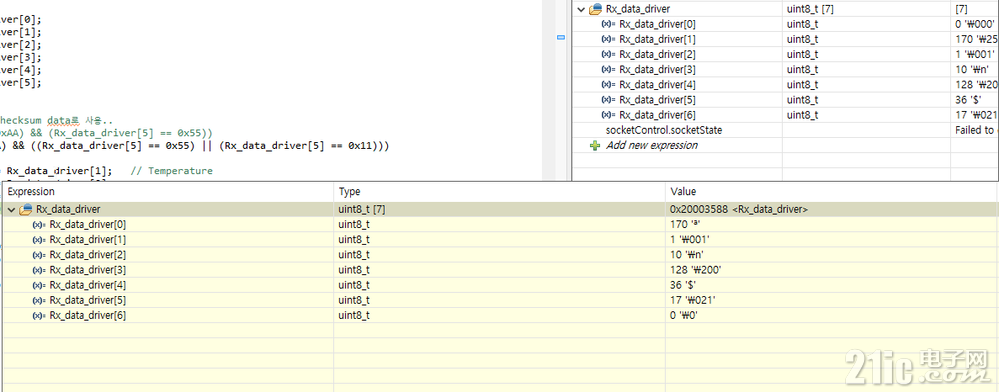The height and width of the screenshot is (392, 999).
Task: Click variable icon of lower Rx_data_driver[5]
Action: [x=39, y=300]
